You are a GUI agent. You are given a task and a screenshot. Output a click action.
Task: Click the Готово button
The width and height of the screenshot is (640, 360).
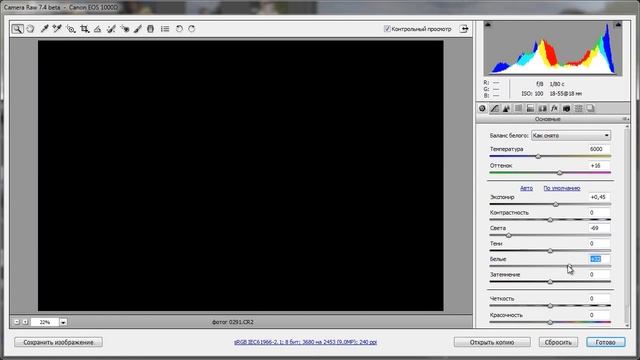pyautogui.click(x=605, y=342)
